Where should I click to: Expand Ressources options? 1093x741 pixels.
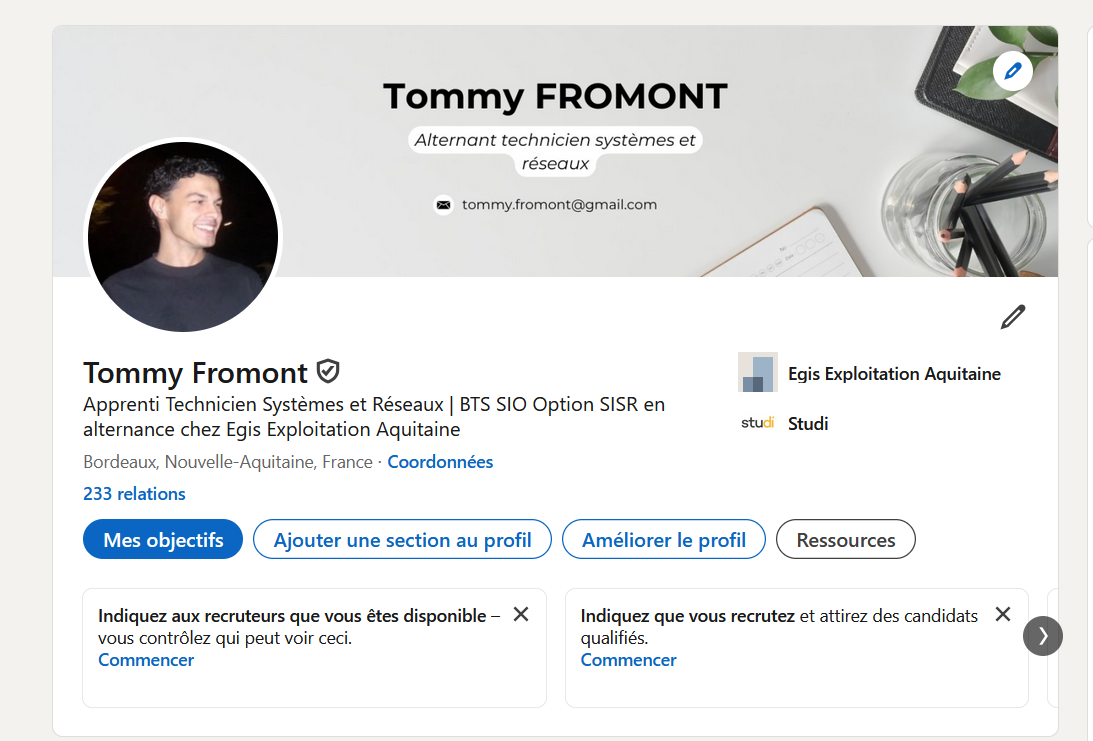[845, 539]
